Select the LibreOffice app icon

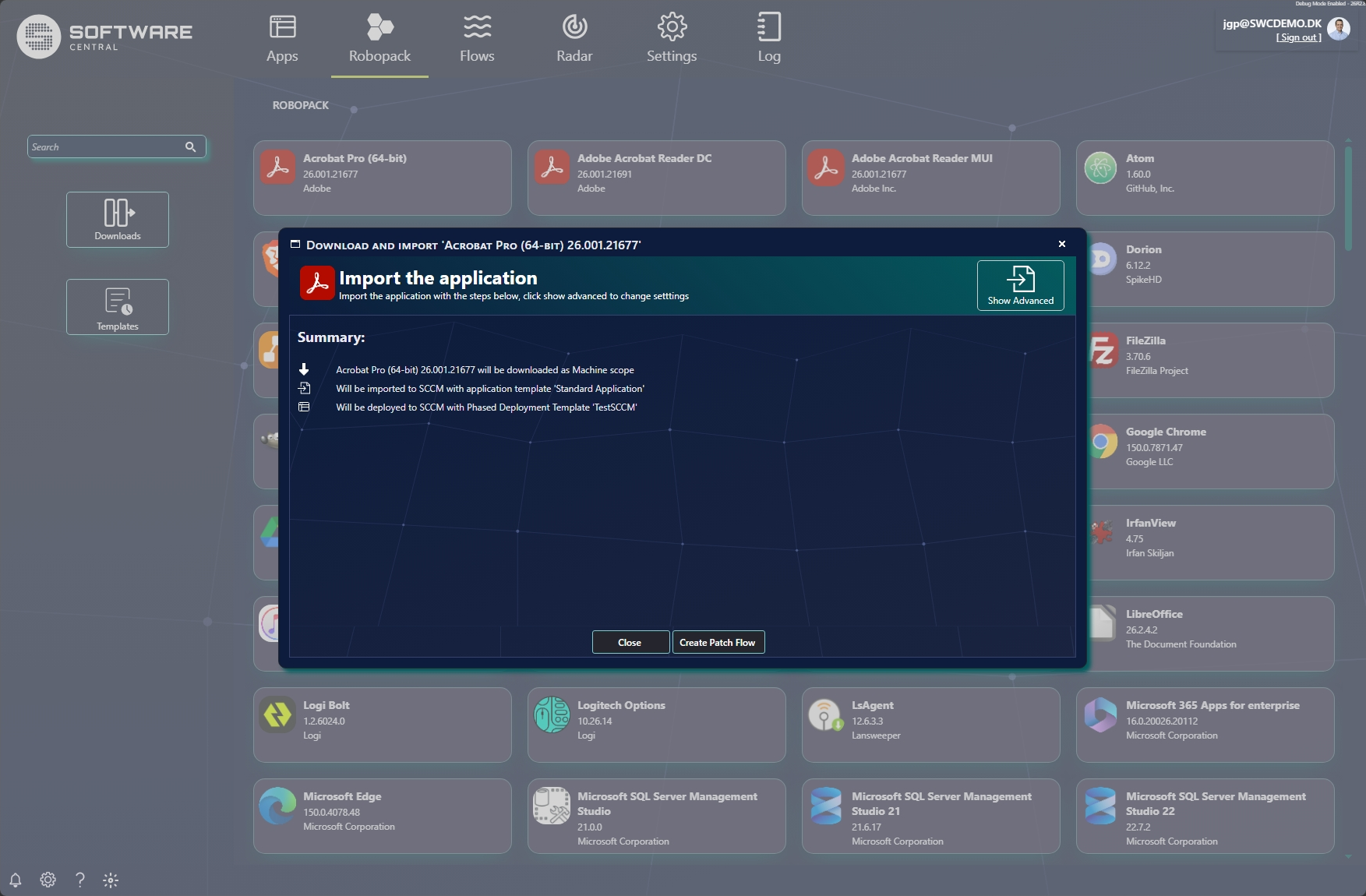(x=1102, y=623)
